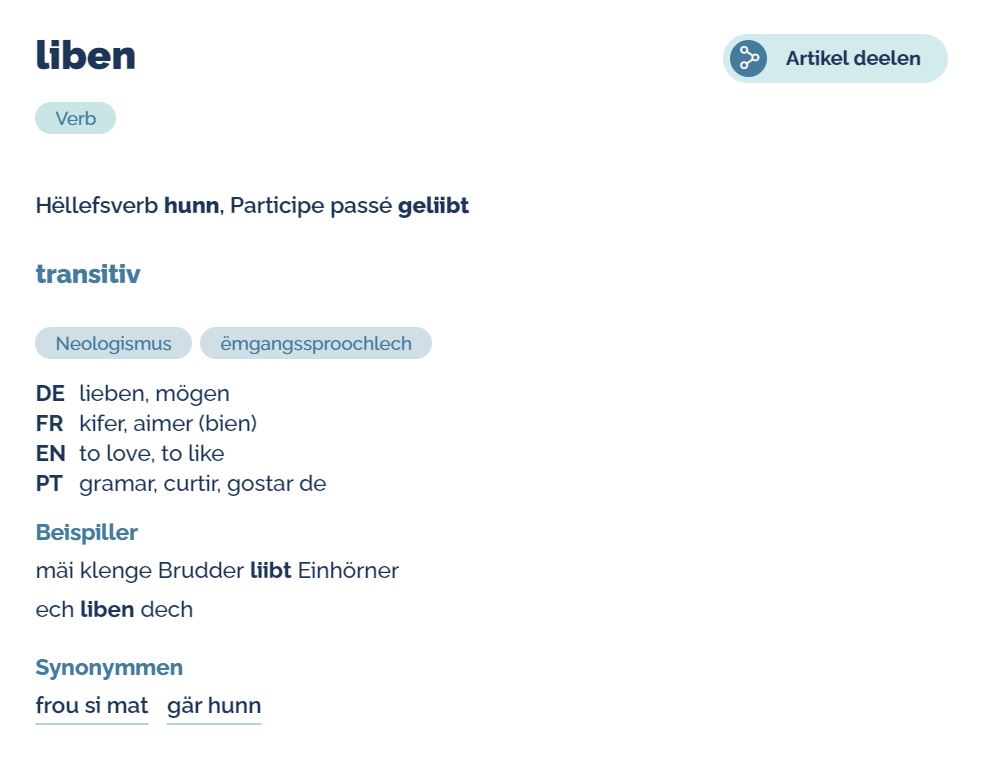Click the DE language label
The width and height of the screenshot is (983, 769).
tap(50, 393)
